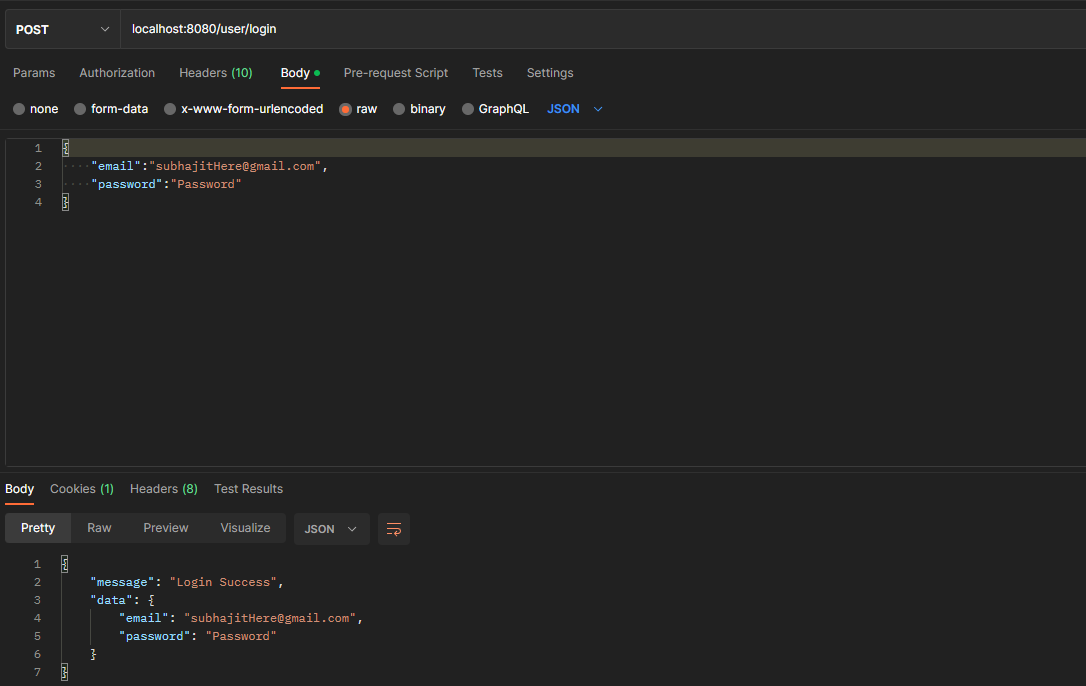Screen dimensions: 1086x686
Task: Toggle line wrapping in the response viewer
Action: click(393, 529)
